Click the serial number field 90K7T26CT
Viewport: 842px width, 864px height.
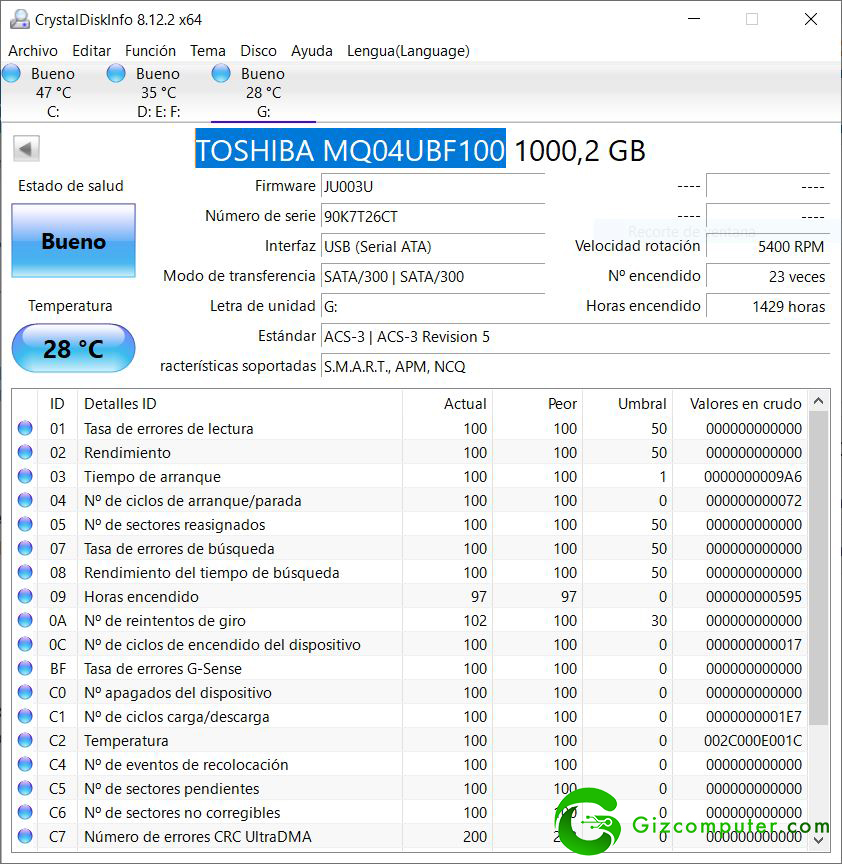(x=433, y=217)
